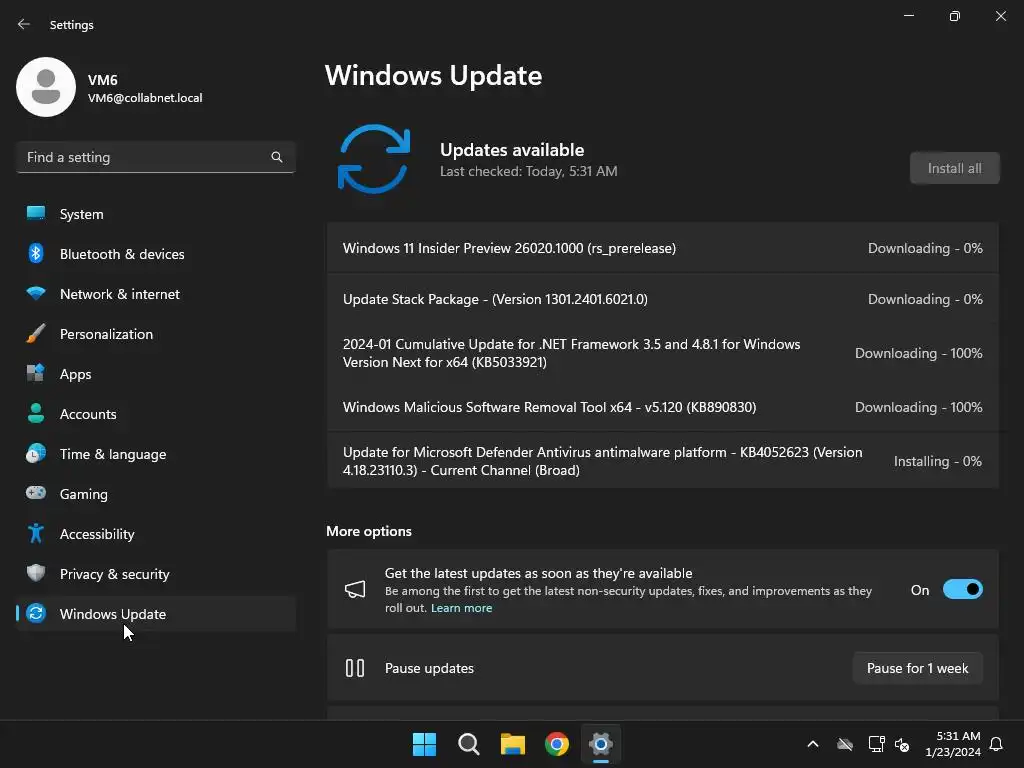Viewport: 1024px width, 768px height.
Task: Open the System settings page
Action: tap(156, 214)
